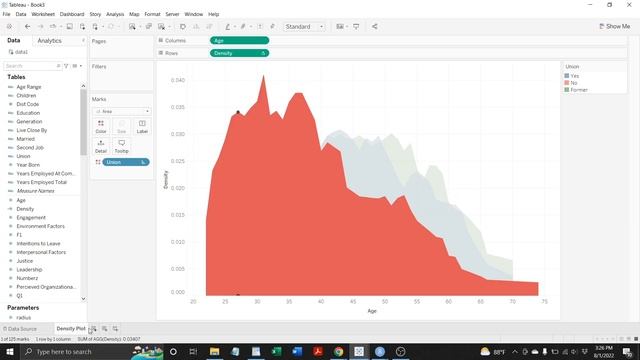Click the Yes color swatch in Union legend

(x=567, y=76)
